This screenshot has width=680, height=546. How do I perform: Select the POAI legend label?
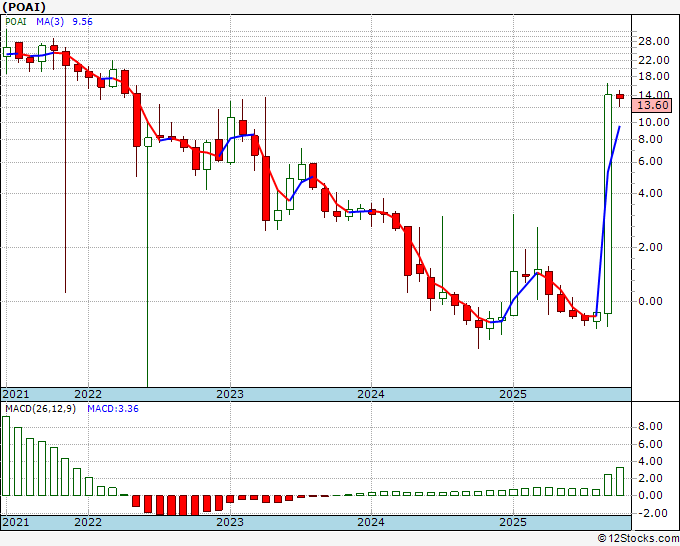[x=16, y=21]
